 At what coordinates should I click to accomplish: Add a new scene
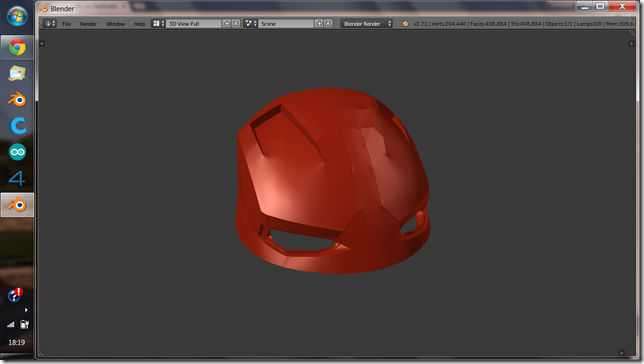tap(319, 24)
